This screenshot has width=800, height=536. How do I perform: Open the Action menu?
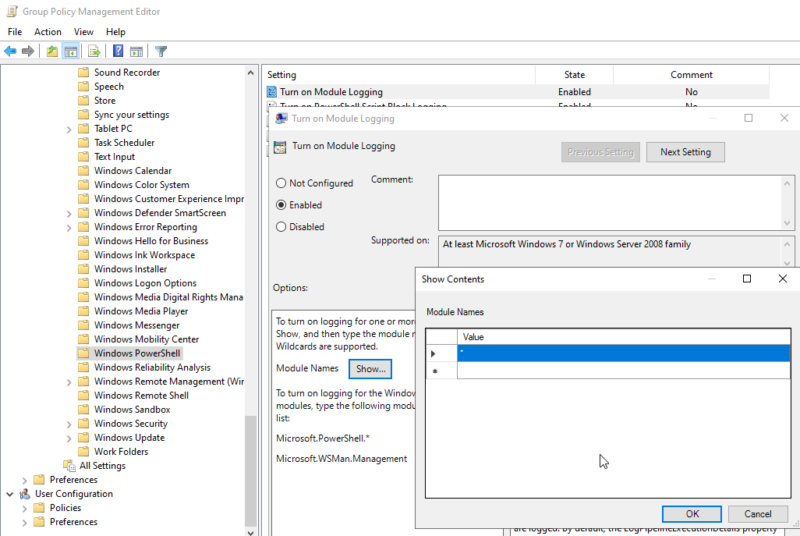click(x=48, y=32)
